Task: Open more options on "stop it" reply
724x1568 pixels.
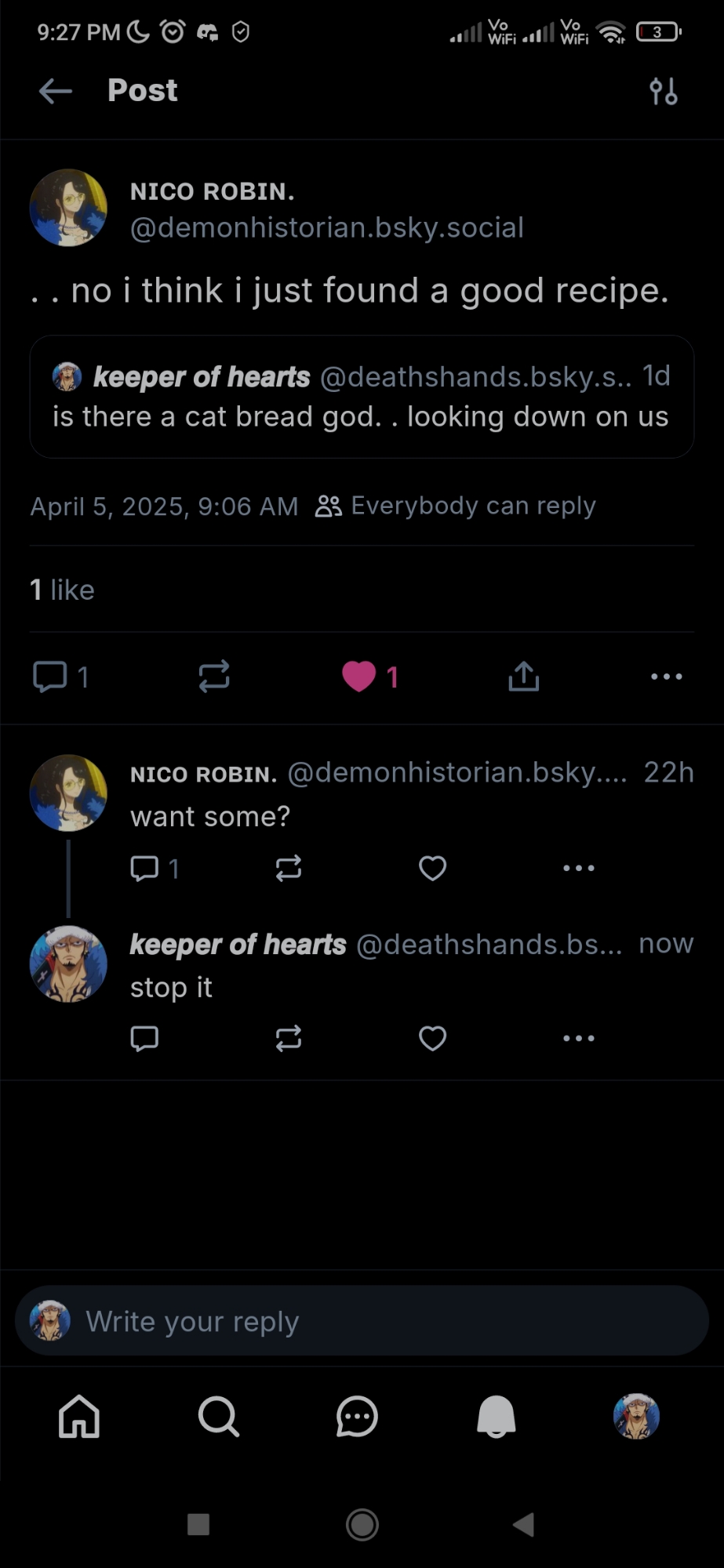Action: pos(578,1038)
